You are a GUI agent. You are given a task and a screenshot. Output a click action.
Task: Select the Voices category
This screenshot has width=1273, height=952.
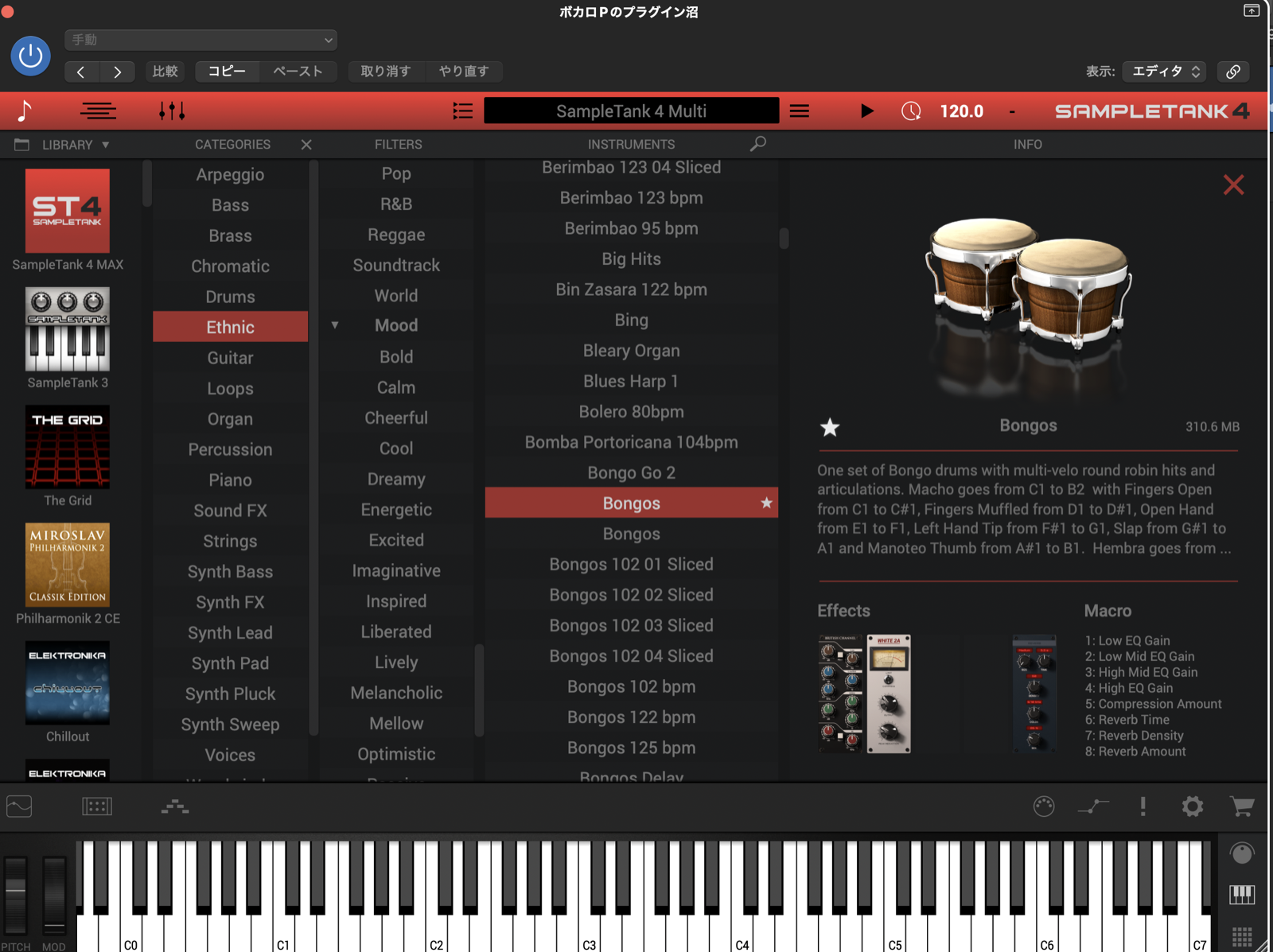pyautogui.click(x=230, y=755)
